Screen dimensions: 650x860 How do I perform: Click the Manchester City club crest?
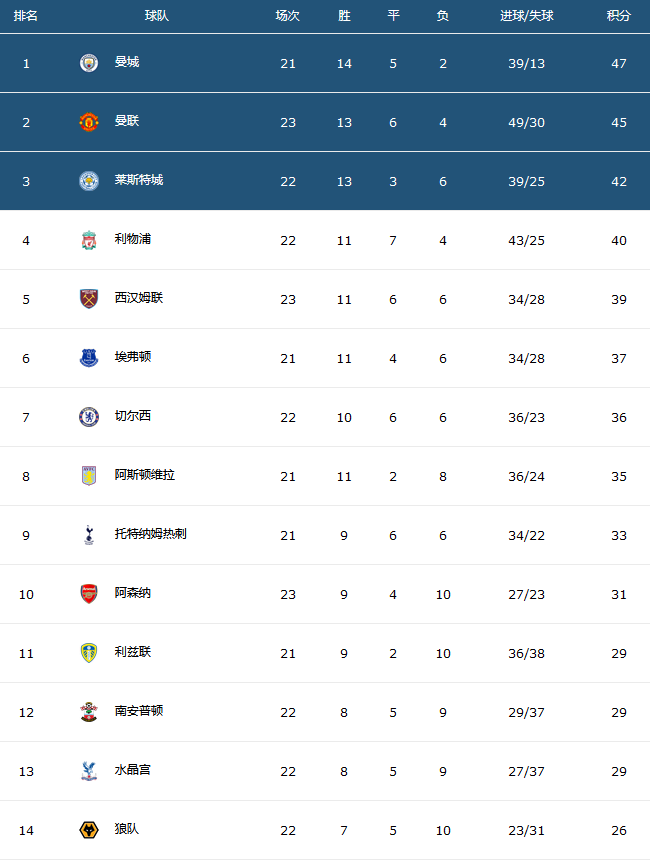point(89,63)
